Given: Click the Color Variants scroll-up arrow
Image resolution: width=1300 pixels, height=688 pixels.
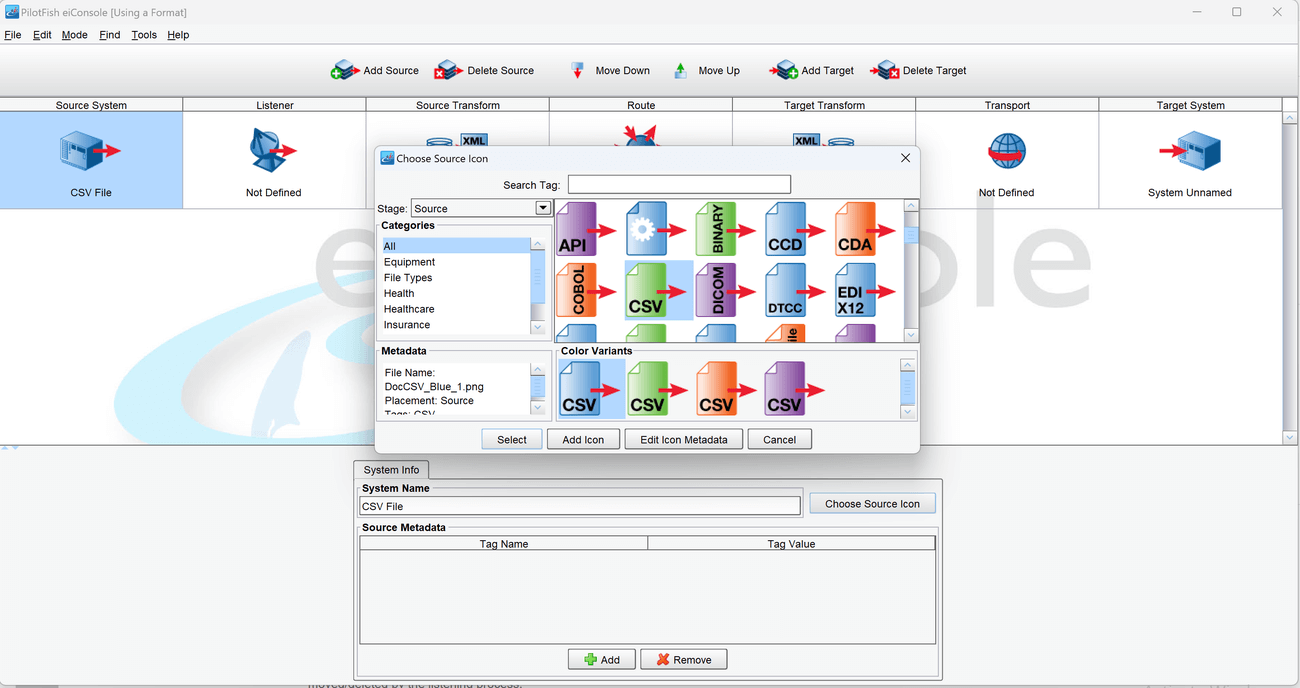Looking at the screenshot, I should [x=908, y=366].
